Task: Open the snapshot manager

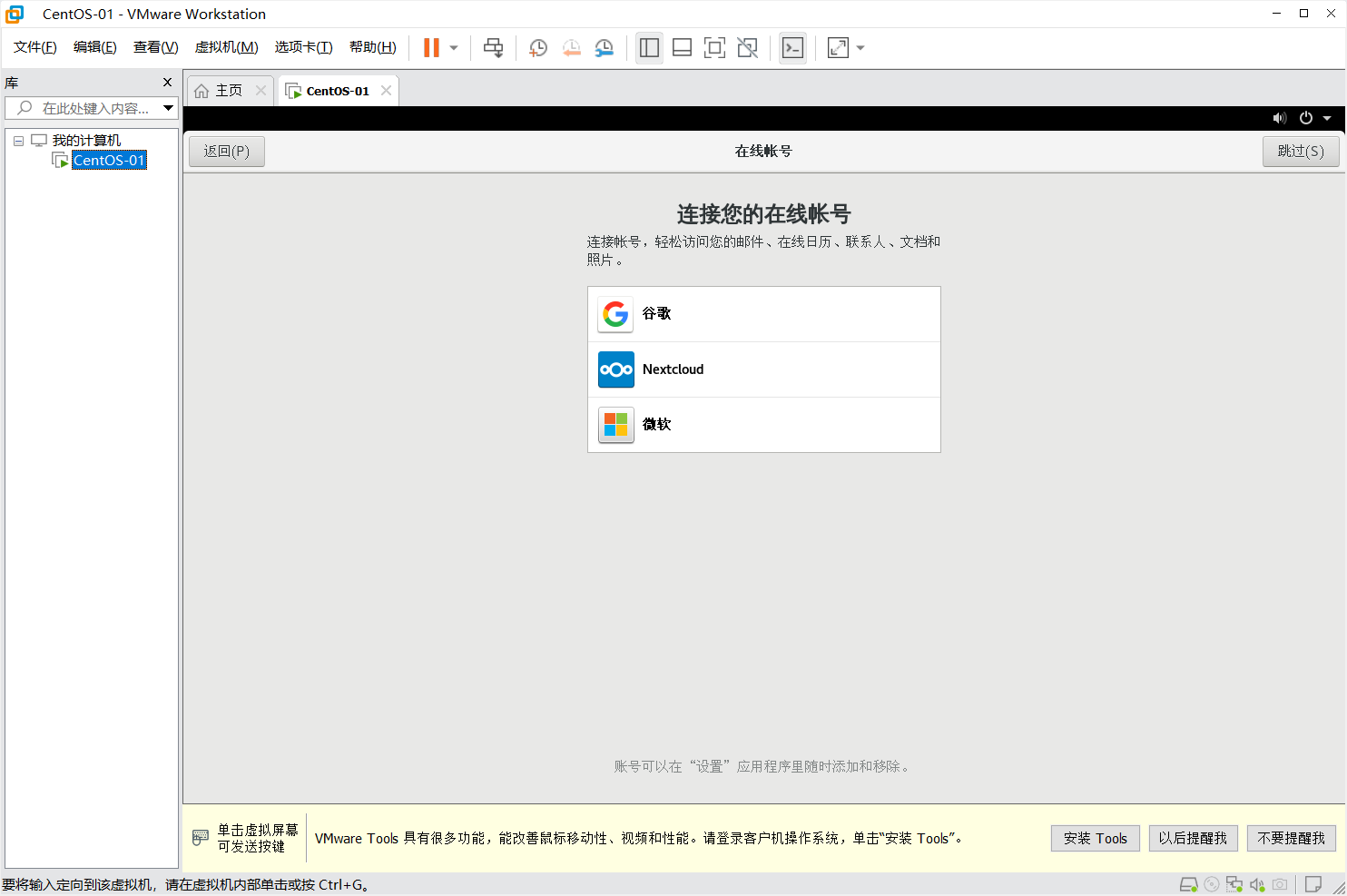Action: 604,47
